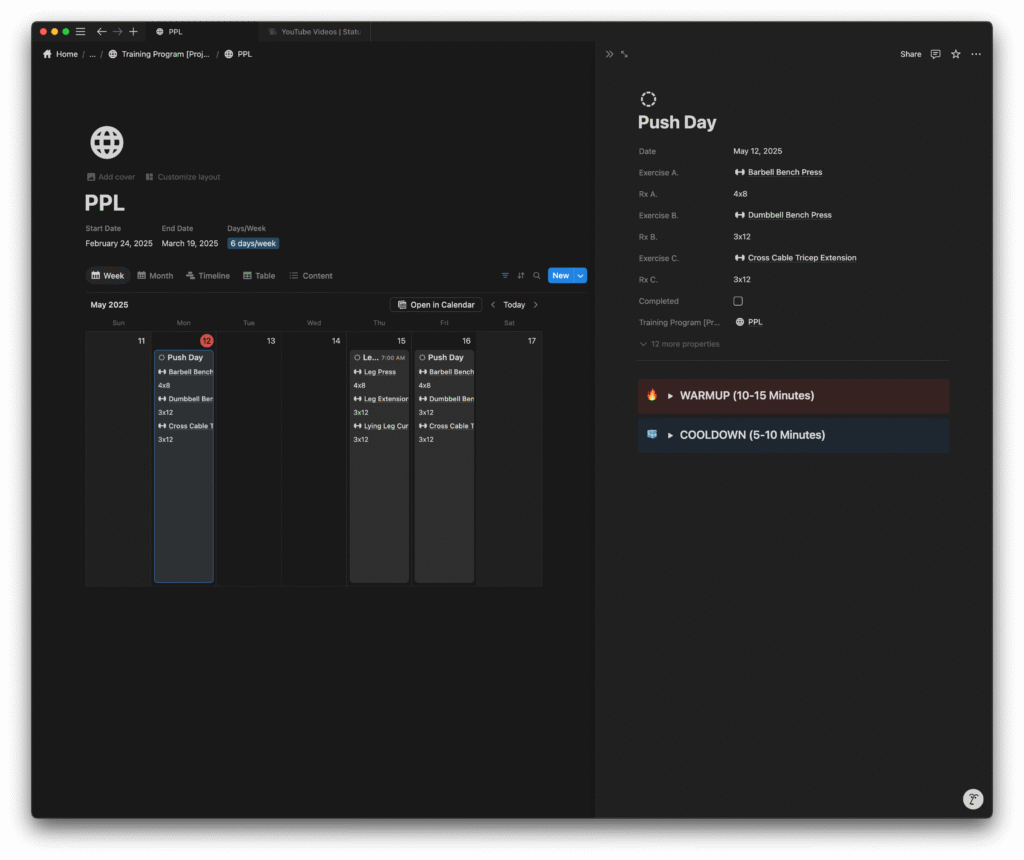The image size is (1024, 860).
Task: Click the Today button
Action: click(514, 305)
